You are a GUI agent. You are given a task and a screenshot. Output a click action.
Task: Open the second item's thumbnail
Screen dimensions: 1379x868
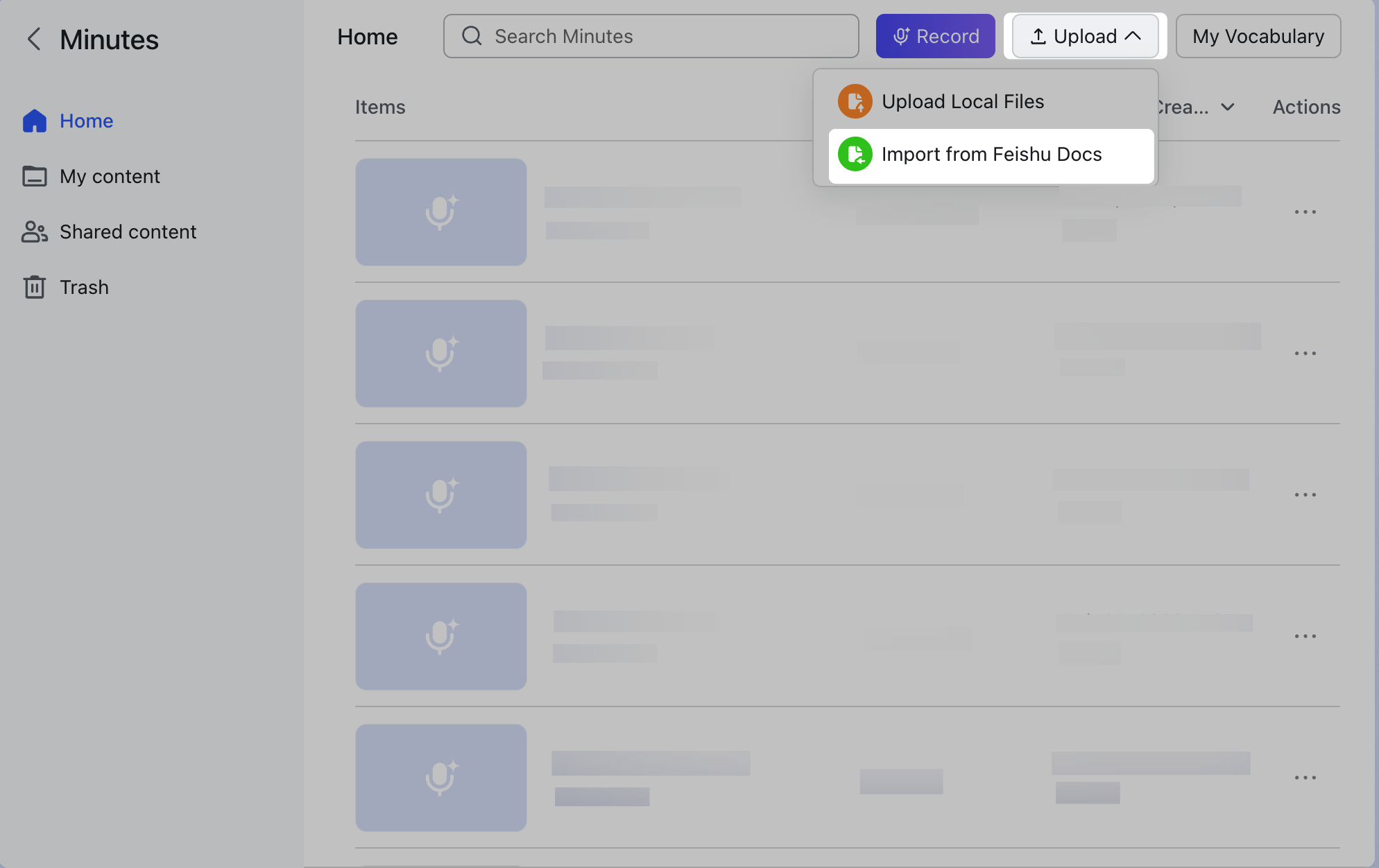441,354
